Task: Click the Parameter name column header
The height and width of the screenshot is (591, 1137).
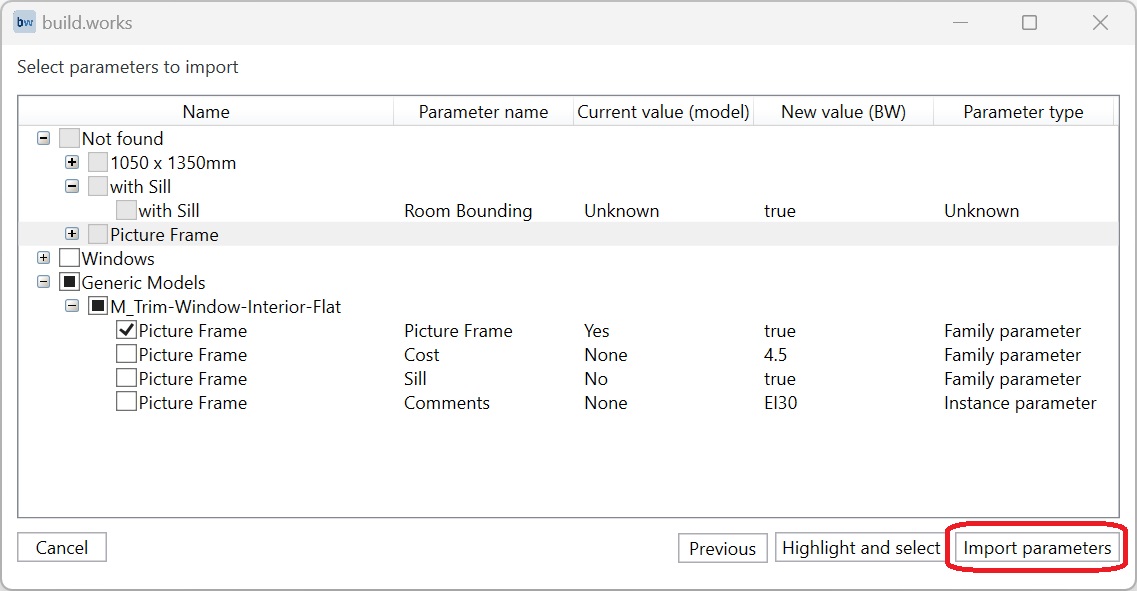Action: coord(482,112)
